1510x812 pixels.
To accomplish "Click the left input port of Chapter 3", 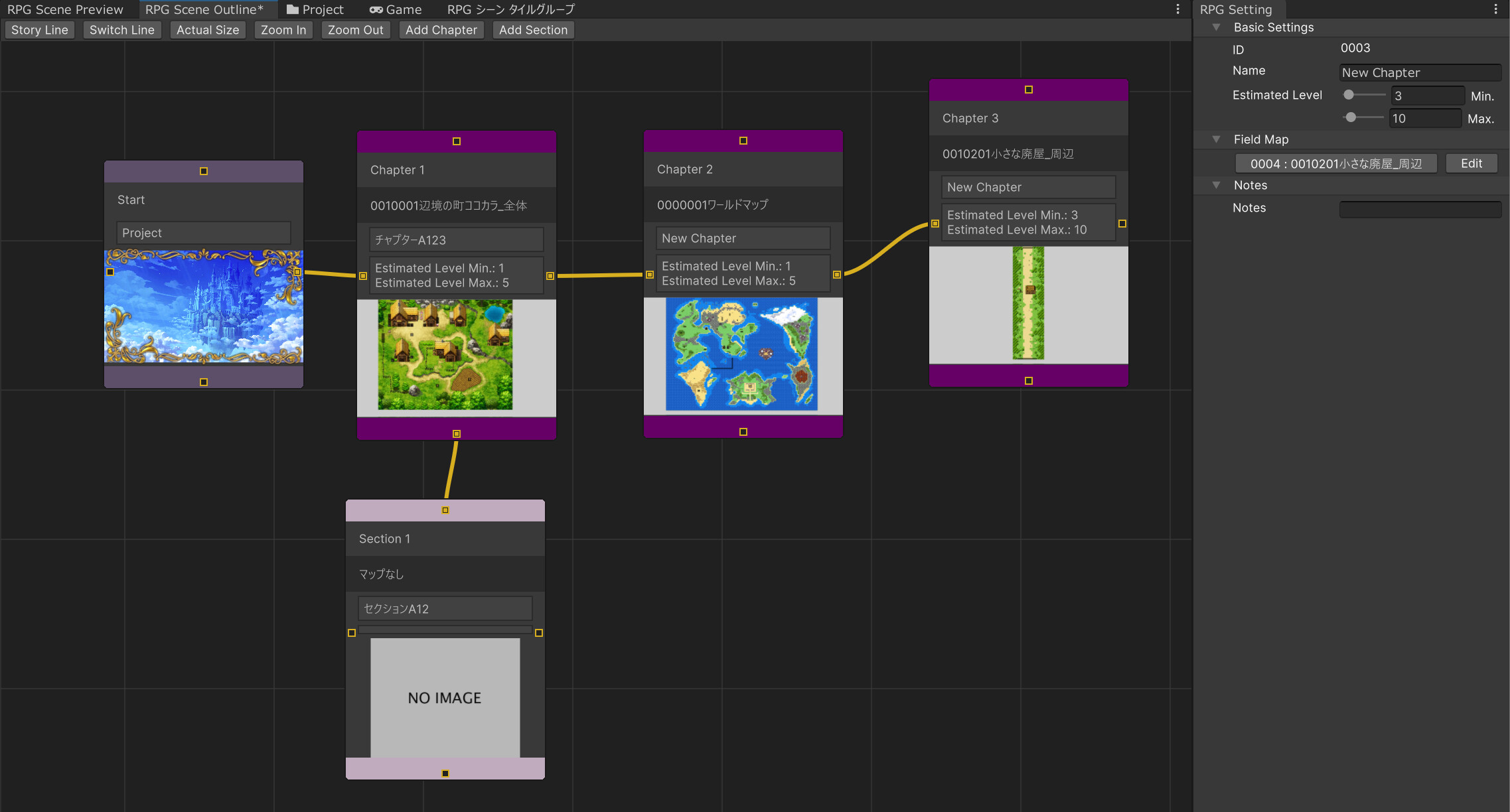I will point(935,224).
